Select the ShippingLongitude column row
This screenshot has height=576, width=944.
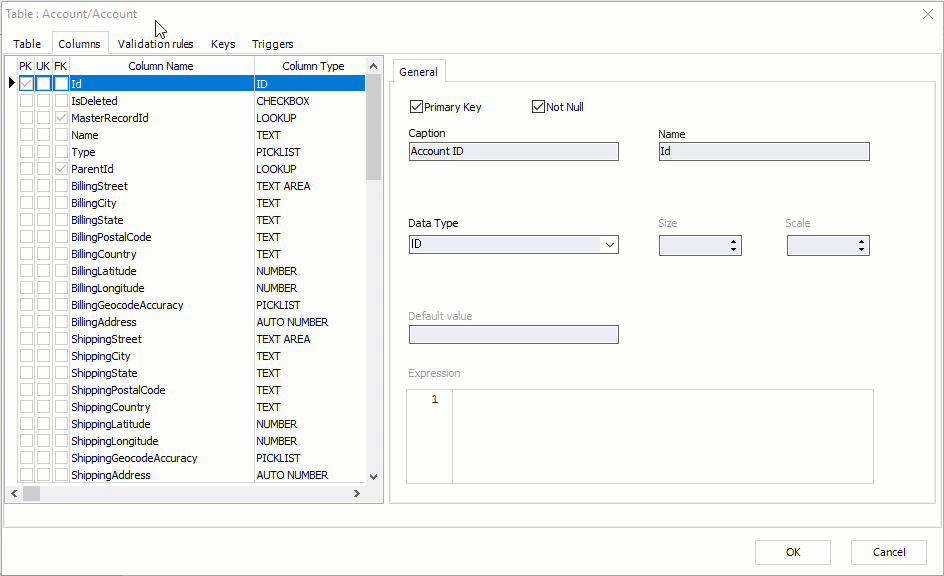(191, 441)
